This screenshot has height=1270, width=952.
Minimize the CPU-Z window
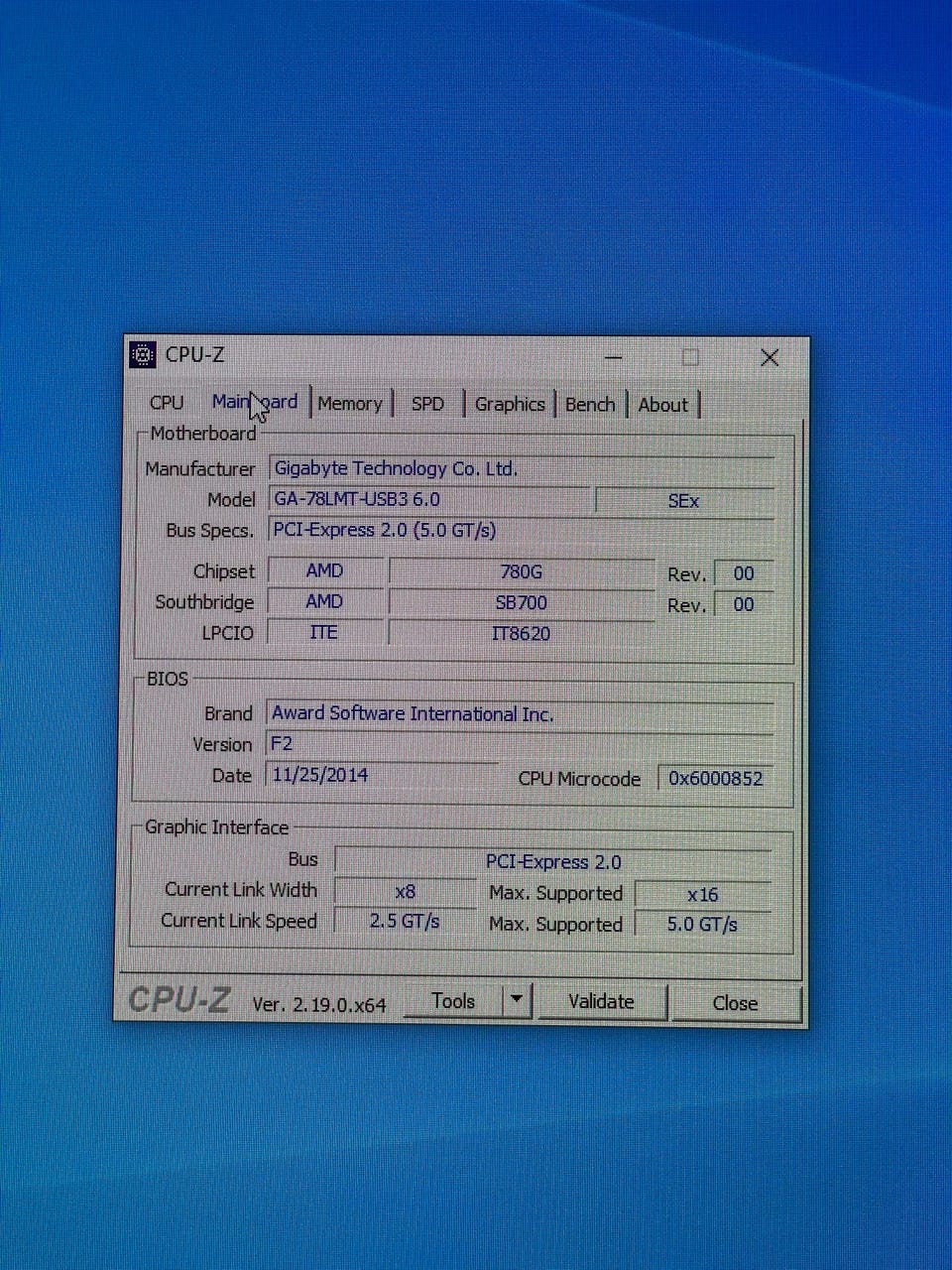[613, 357]
